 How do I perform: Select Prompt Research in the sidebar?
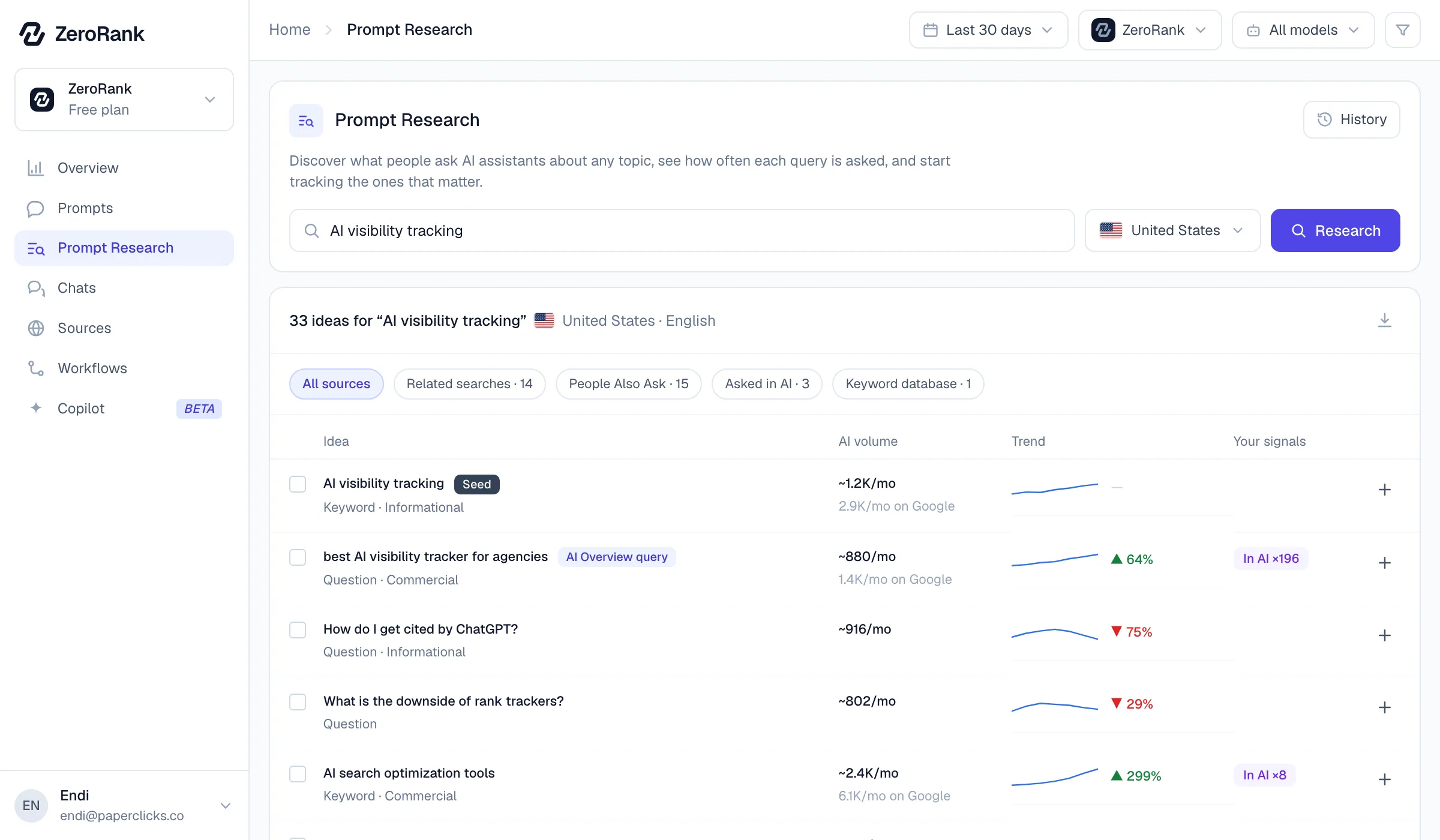[x=124, y=248]
